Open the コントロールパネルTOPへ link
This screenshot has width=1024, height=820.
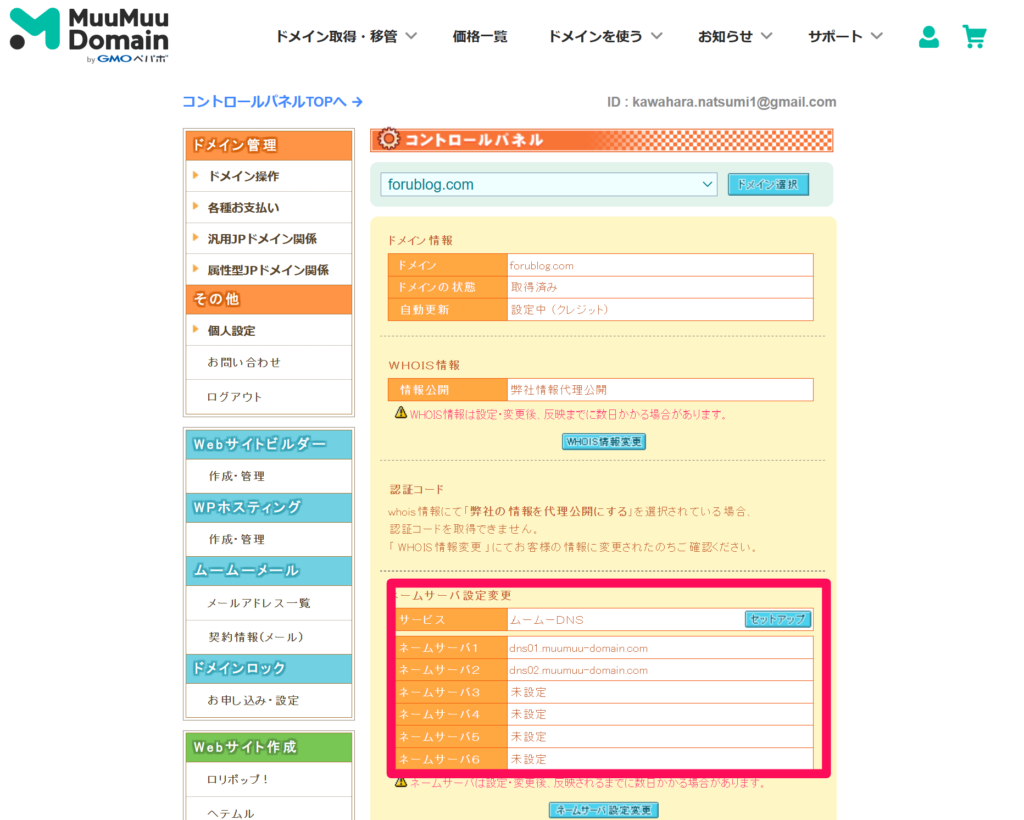click(268, 102)
